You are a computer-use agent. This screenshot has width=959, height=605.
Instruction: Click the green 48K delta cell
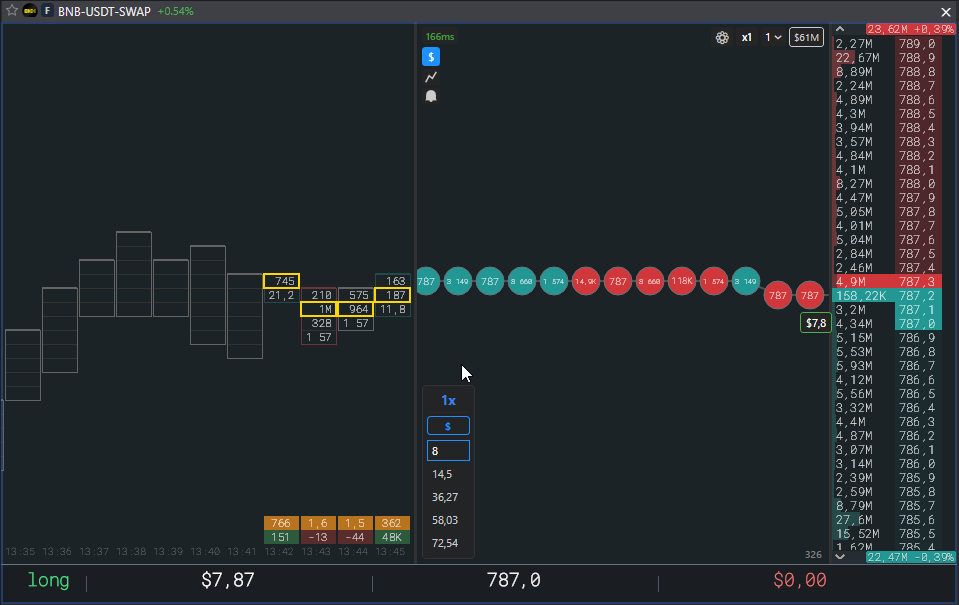[x=392, y=537]
